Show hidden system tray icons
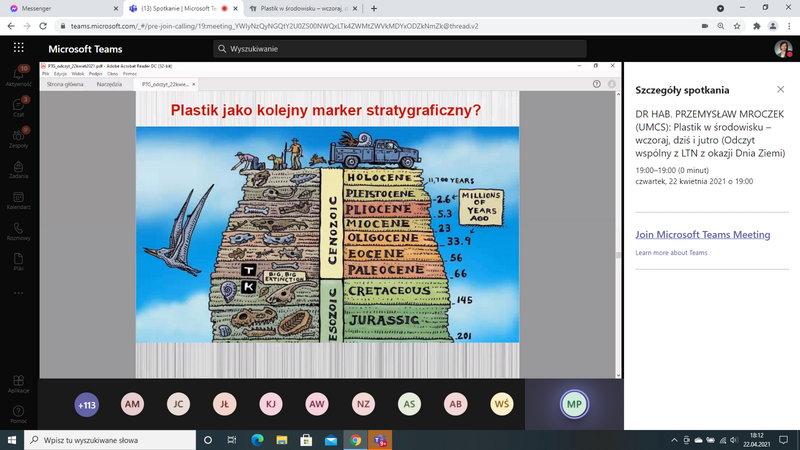The width and height of the screenshot is (800, 450). [674, 440]
